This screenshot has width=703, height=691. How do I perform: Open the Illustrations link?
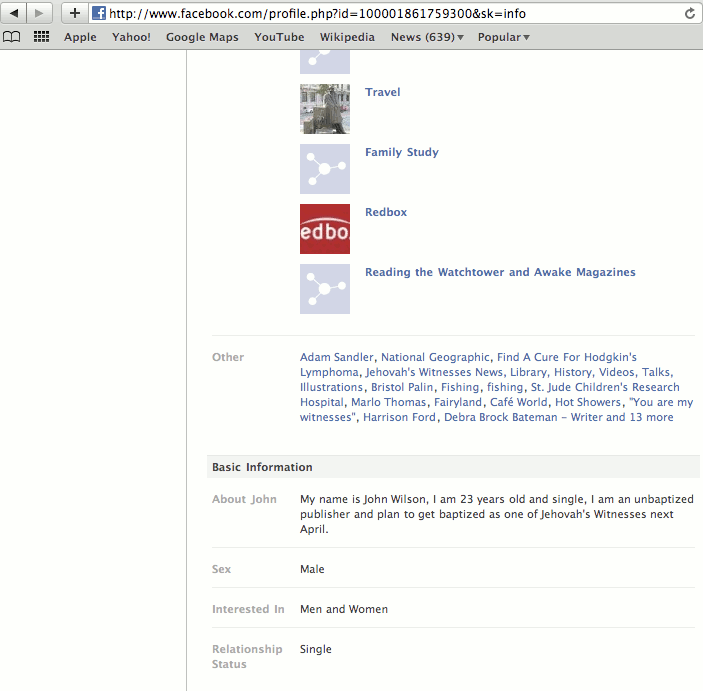tap(331, 387)
